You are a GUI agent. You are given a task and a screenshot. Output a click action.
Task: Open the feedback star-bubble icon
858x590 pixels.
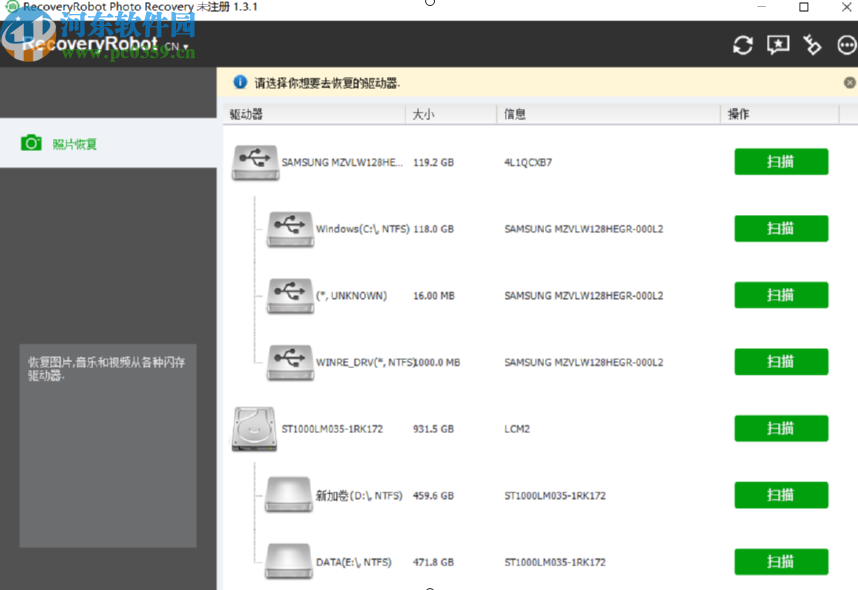778,45
